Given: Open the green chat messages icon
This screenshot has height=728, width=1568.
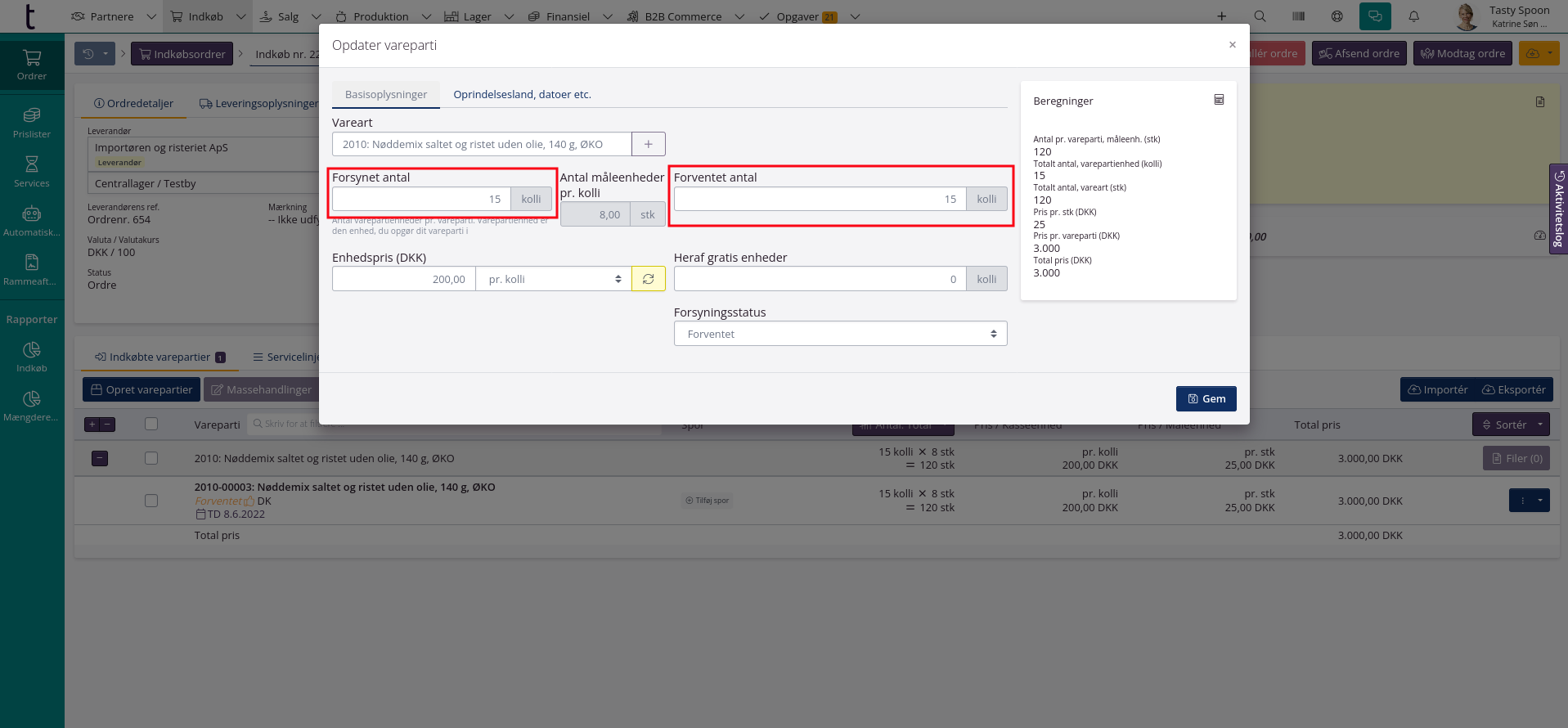Looking at the screenshot, I should (1375, 16).
